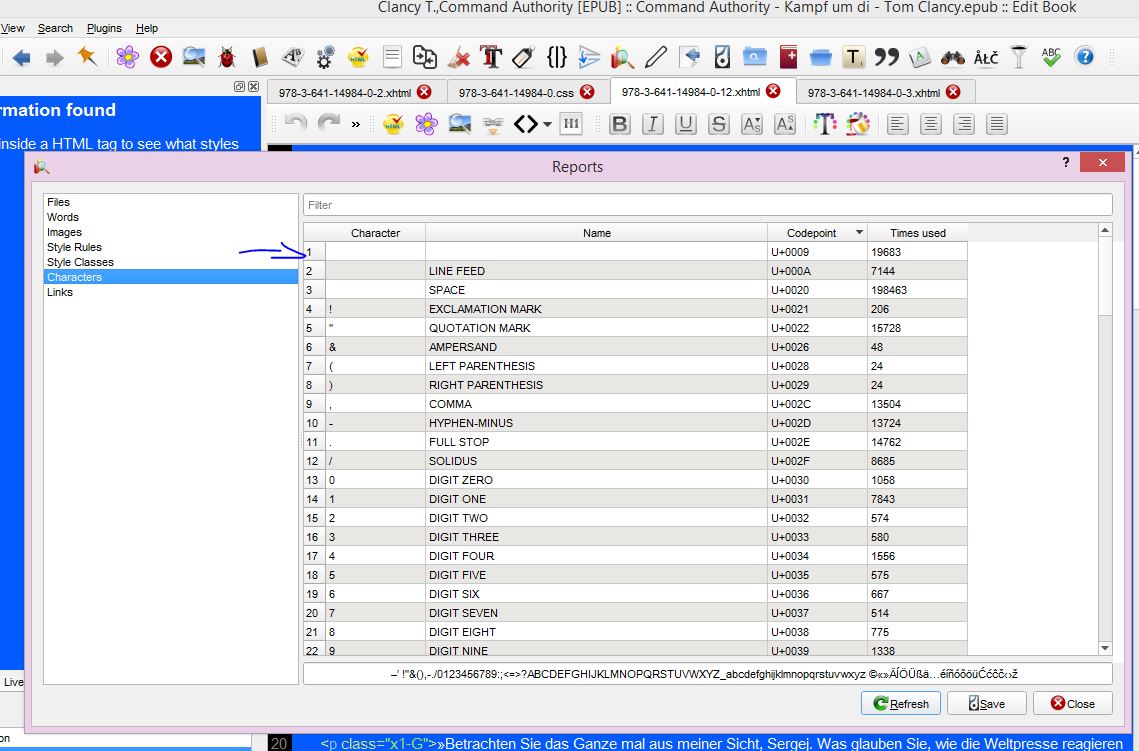Open the Plugins menu
The image size is (1139, 751).
[x=104, y=28]
